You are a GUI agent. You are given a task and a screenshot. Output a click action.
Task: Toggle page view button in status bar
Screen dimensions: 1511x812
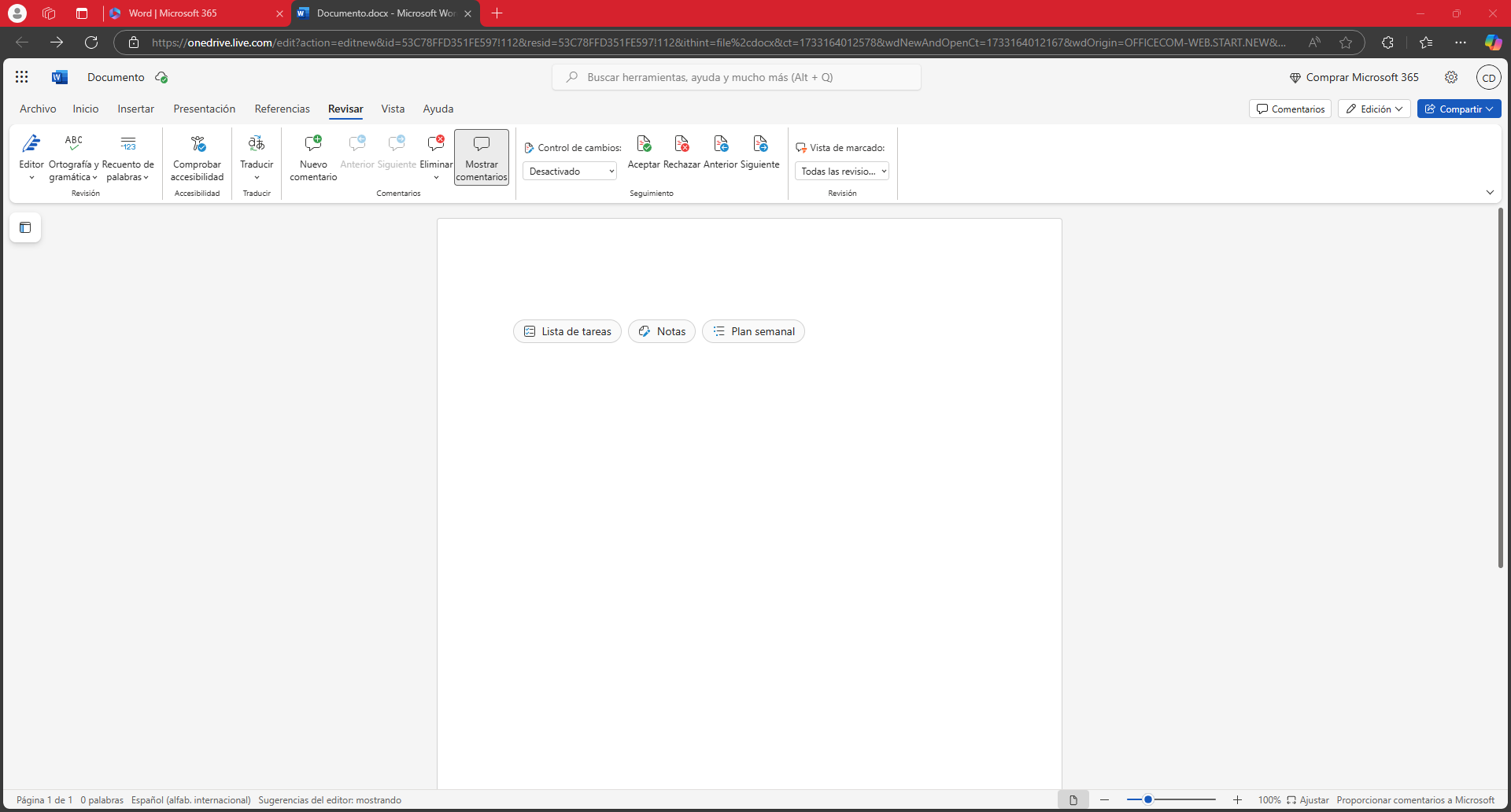pyautogui.click(x=1073, y=800)
